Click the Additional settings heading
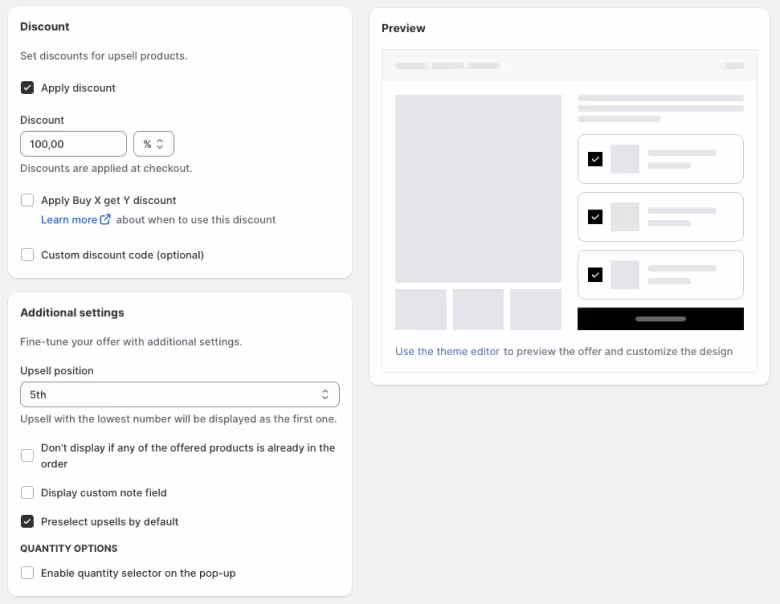The width and height of the screenshot is (780, 604). (x=72, y=312)
